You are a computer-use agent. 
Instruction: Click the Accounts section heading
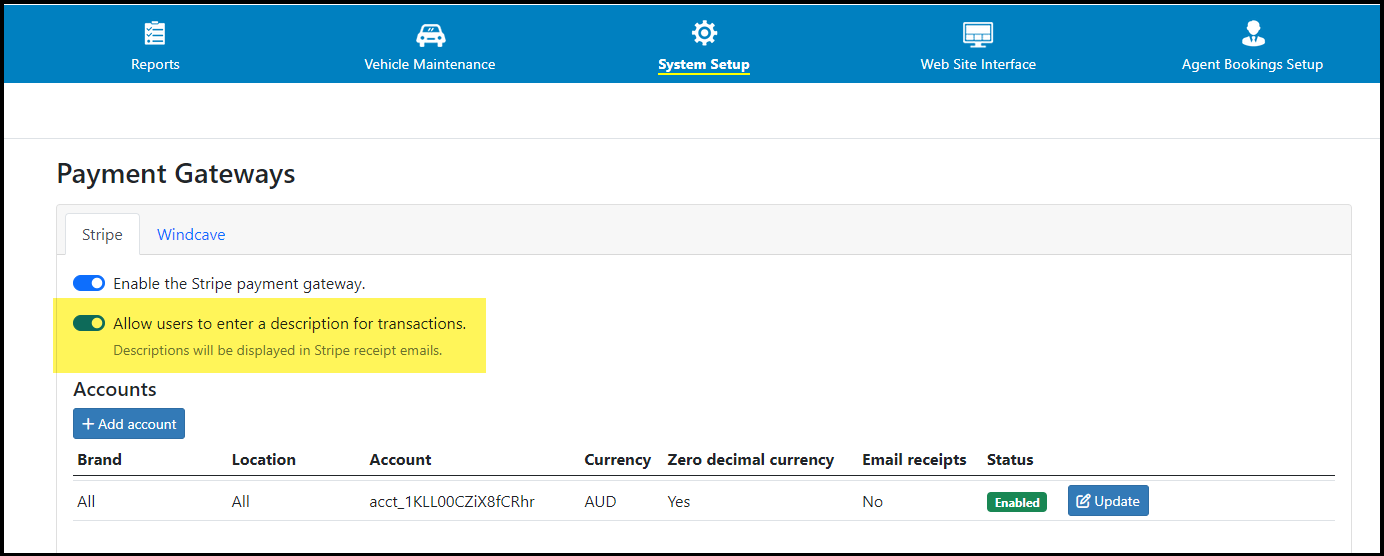point(115,389)
